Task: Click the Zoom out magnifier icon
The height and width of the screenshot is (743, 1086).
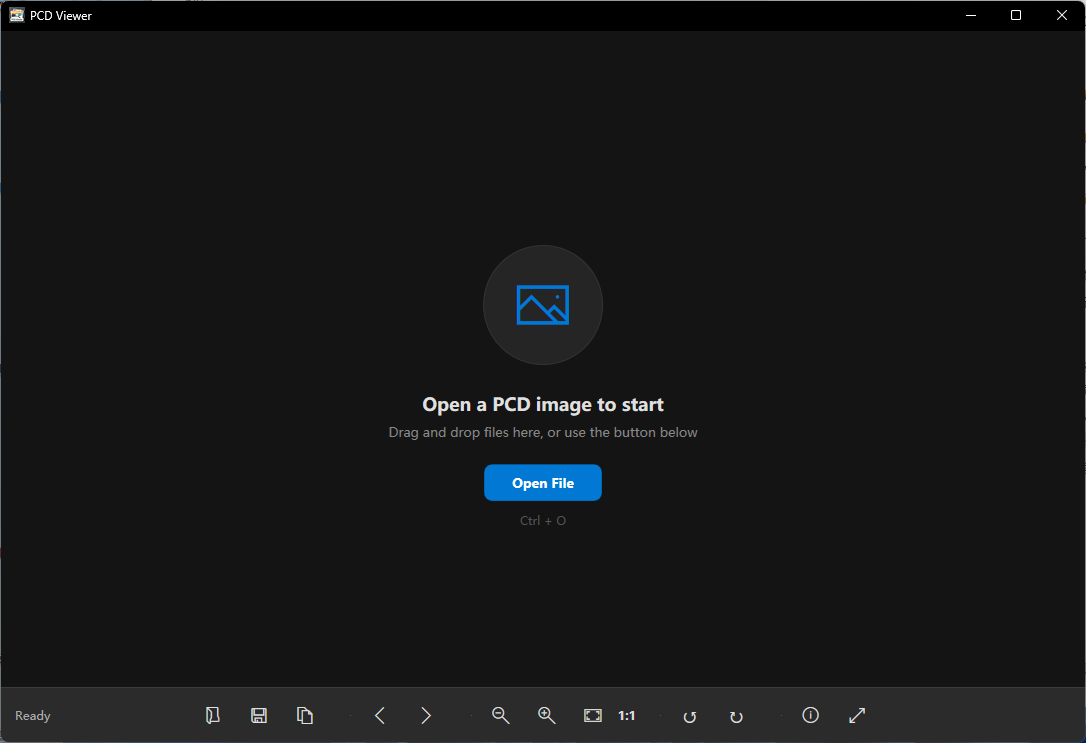Action: [x=501, y=715]
